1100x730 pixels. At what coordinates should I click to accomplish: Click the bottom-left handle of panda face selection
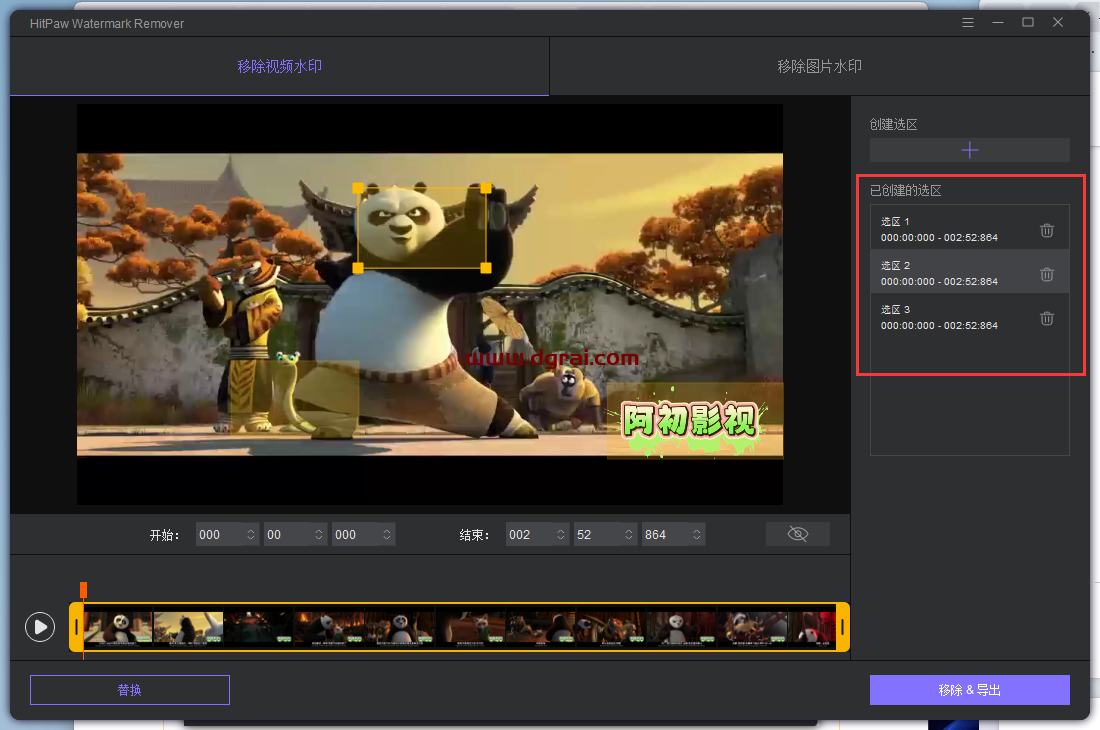point(358,268)
